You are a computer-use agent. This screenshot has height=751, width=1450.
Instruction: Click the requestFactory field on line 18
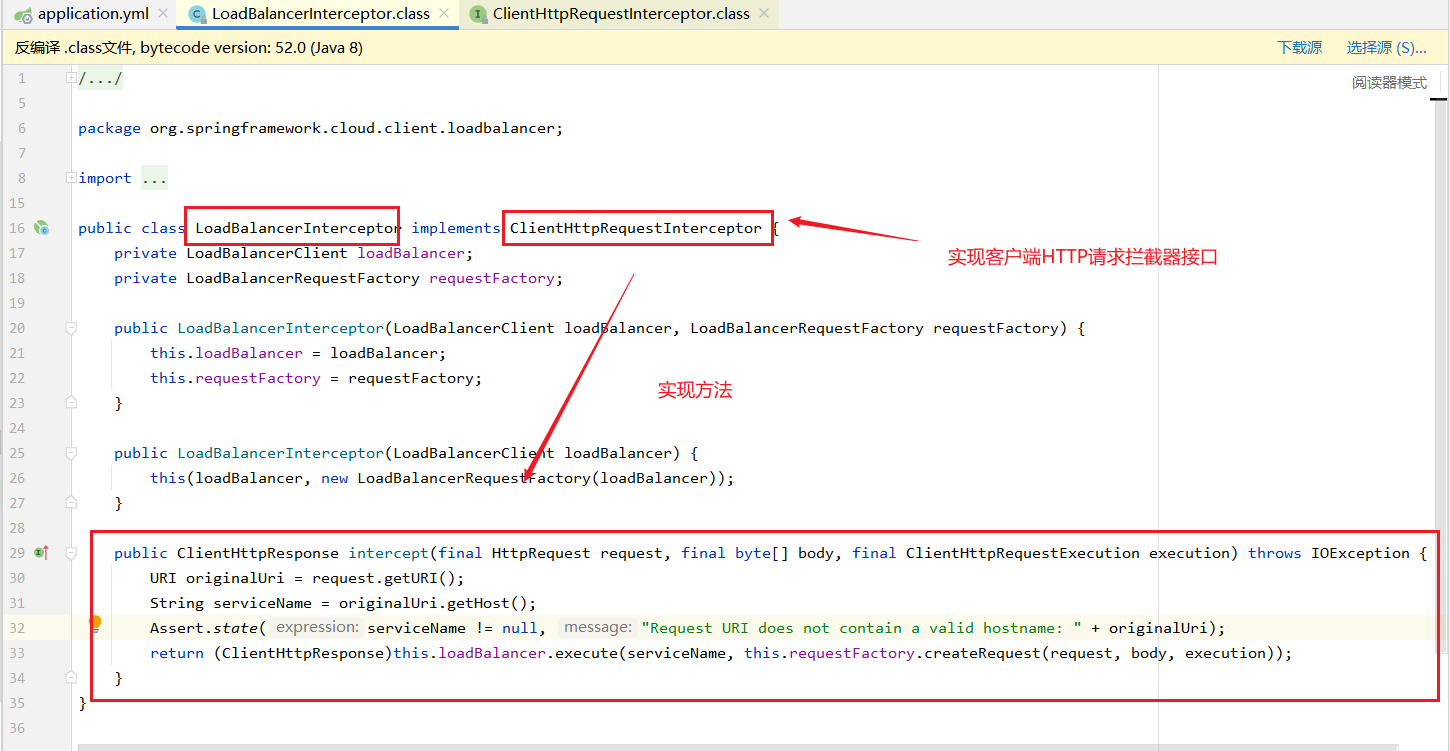[492, 278]
